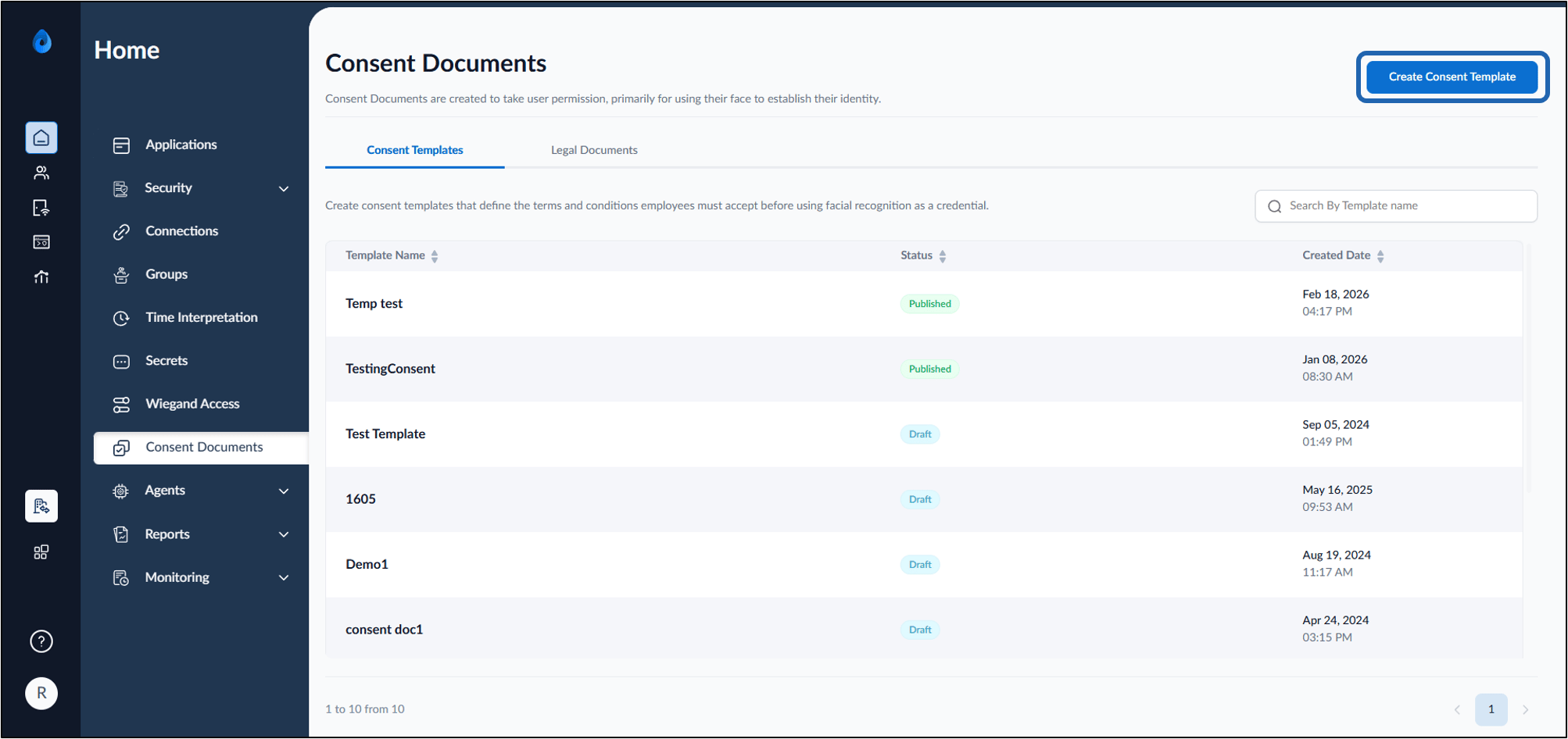Click the Secrets menu icon

tap(121, 361)
